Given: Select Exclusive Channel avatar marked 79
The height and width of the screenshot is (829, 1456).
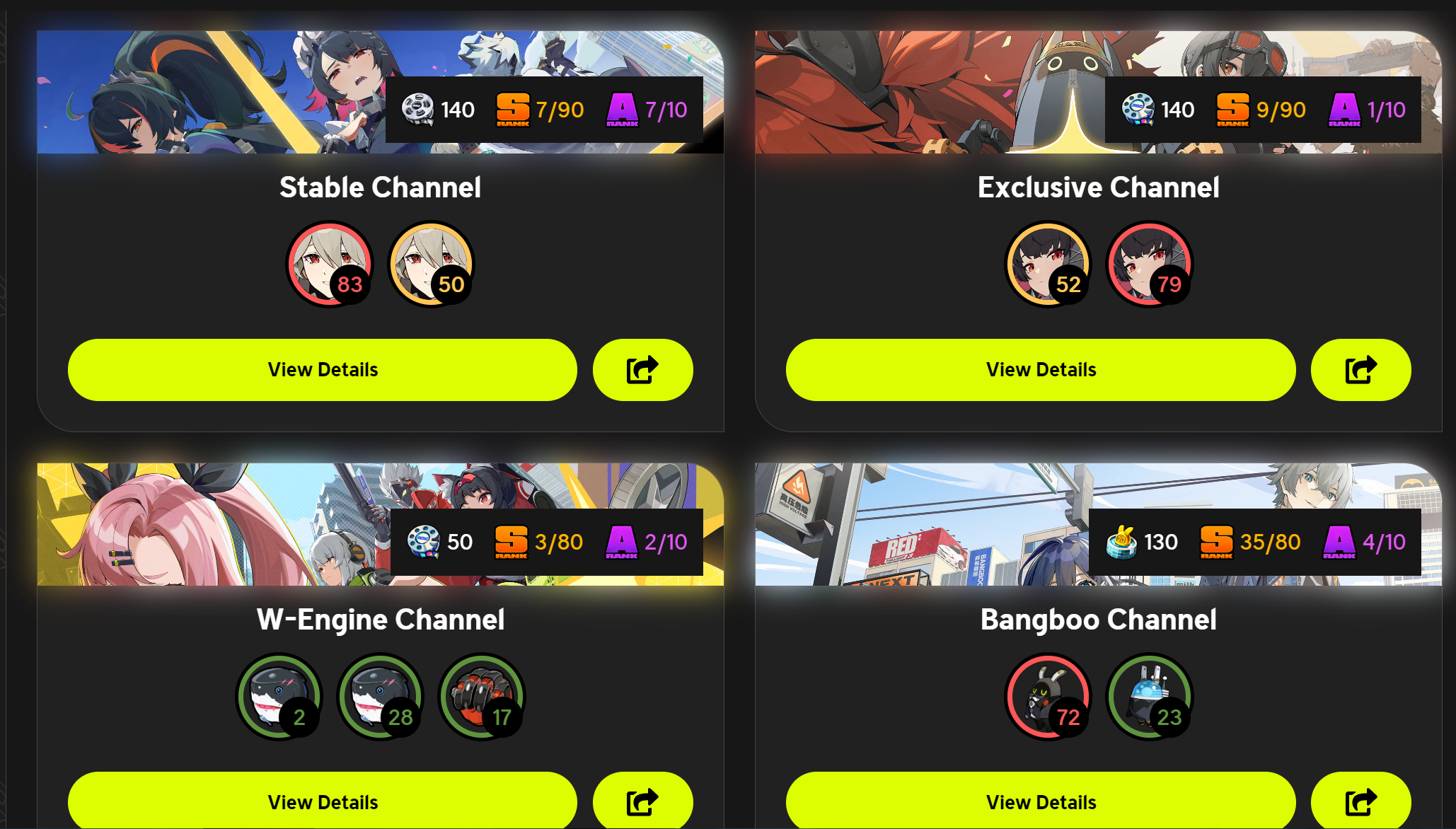Looking at the screenshot, I should pos(1149,264).
